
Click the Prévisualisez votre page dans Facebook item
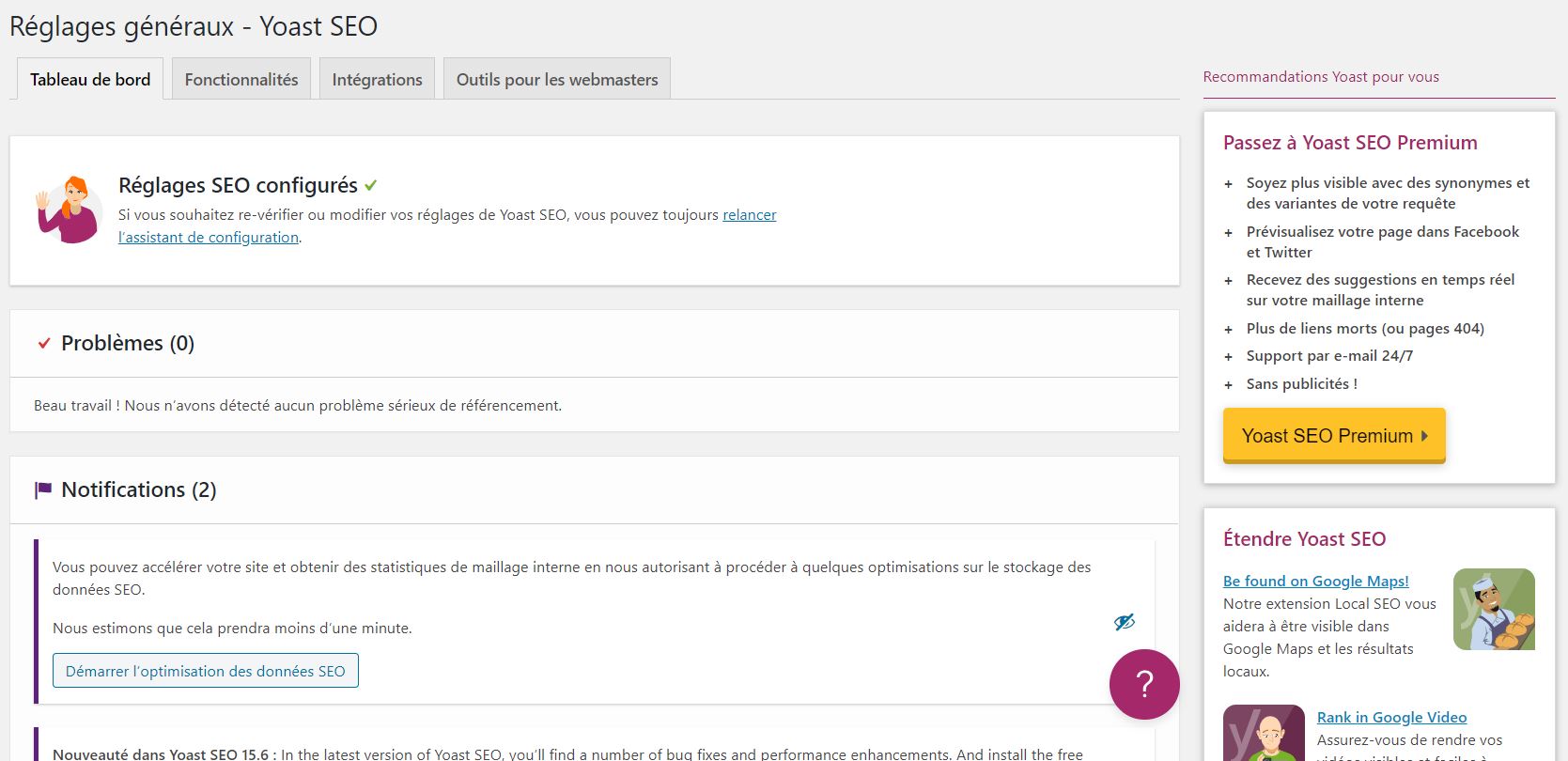pyautogui.click(x=1383, y=241)
